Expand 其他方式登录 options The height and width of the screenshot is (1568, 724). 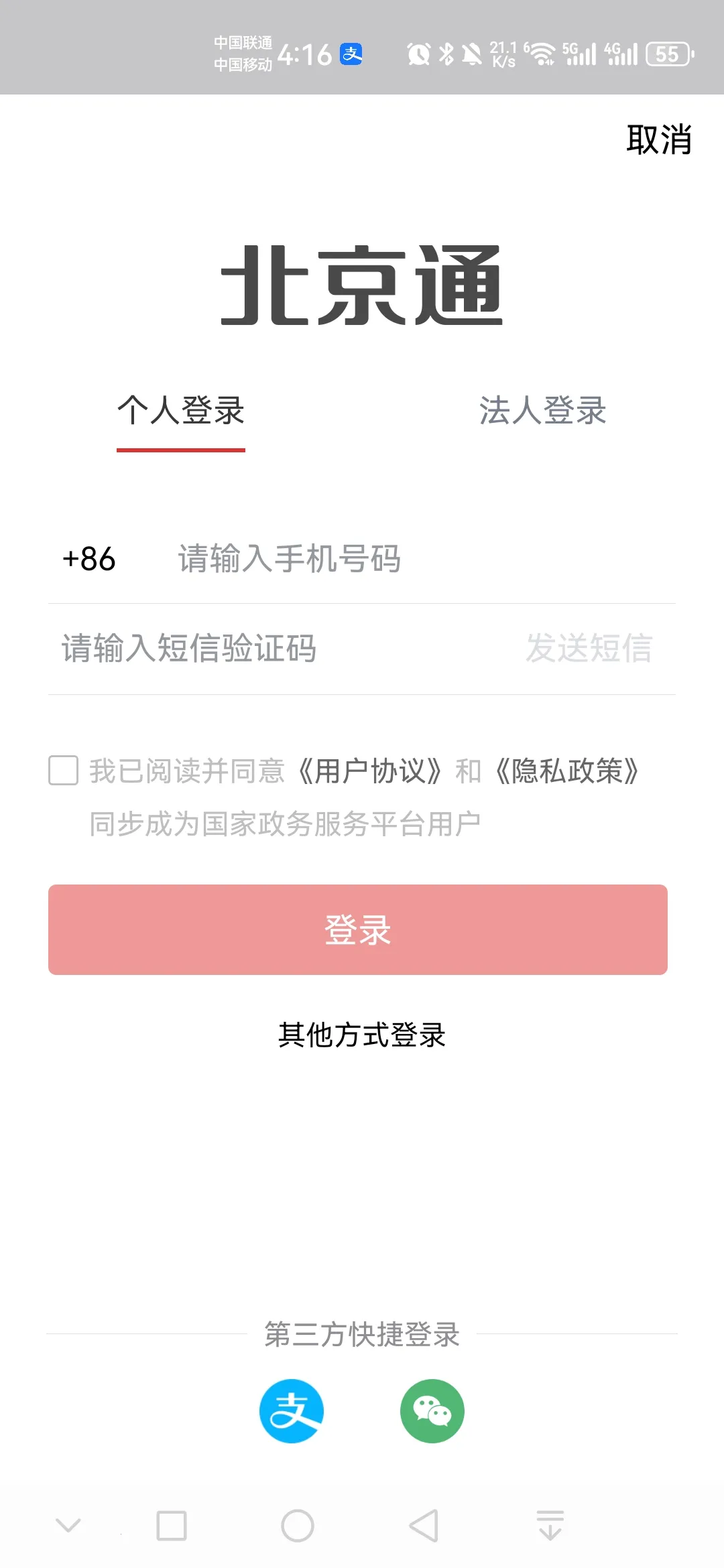coord(362,1035)
